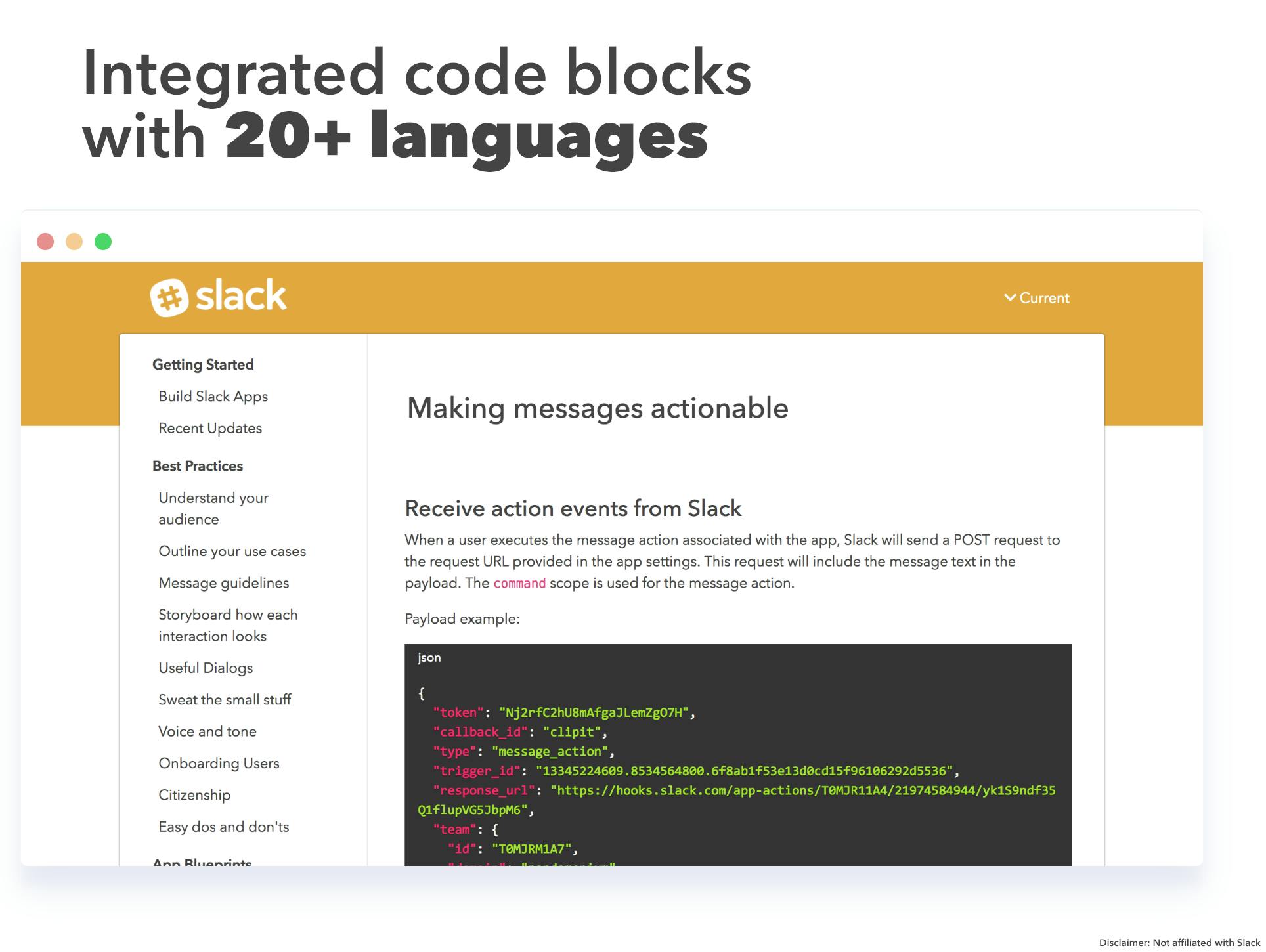Click the hooks.slack.com response URL string
Screen dimensions: 1266x952
[737, 800]
